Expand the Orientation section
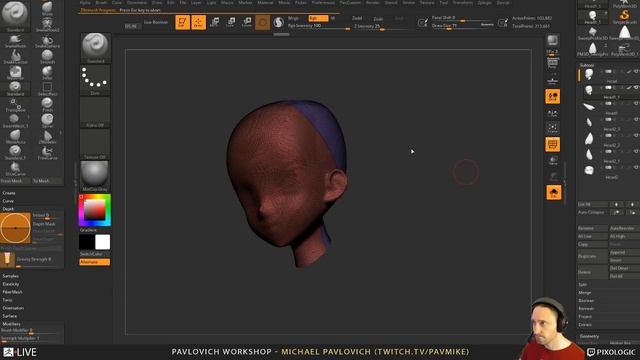This screenshot has width=640, height=360. pyautogui.click(x=13, y=308)
